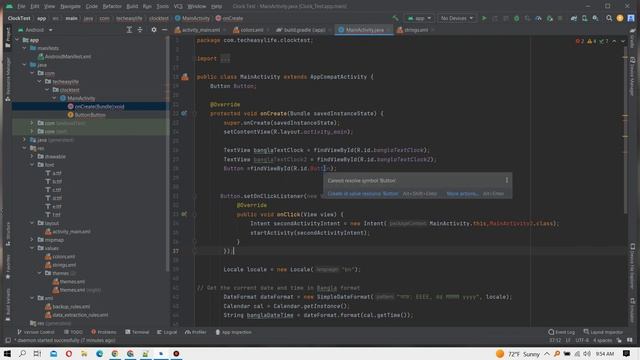
Task: Run the app with the green play icon
Action: (484, 18)
